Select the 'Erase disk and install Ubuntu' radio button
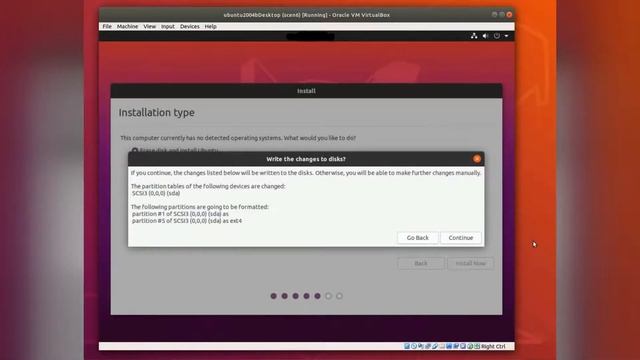Image resolution: width=640 pixels, height=360 pixels. [135, 150]
